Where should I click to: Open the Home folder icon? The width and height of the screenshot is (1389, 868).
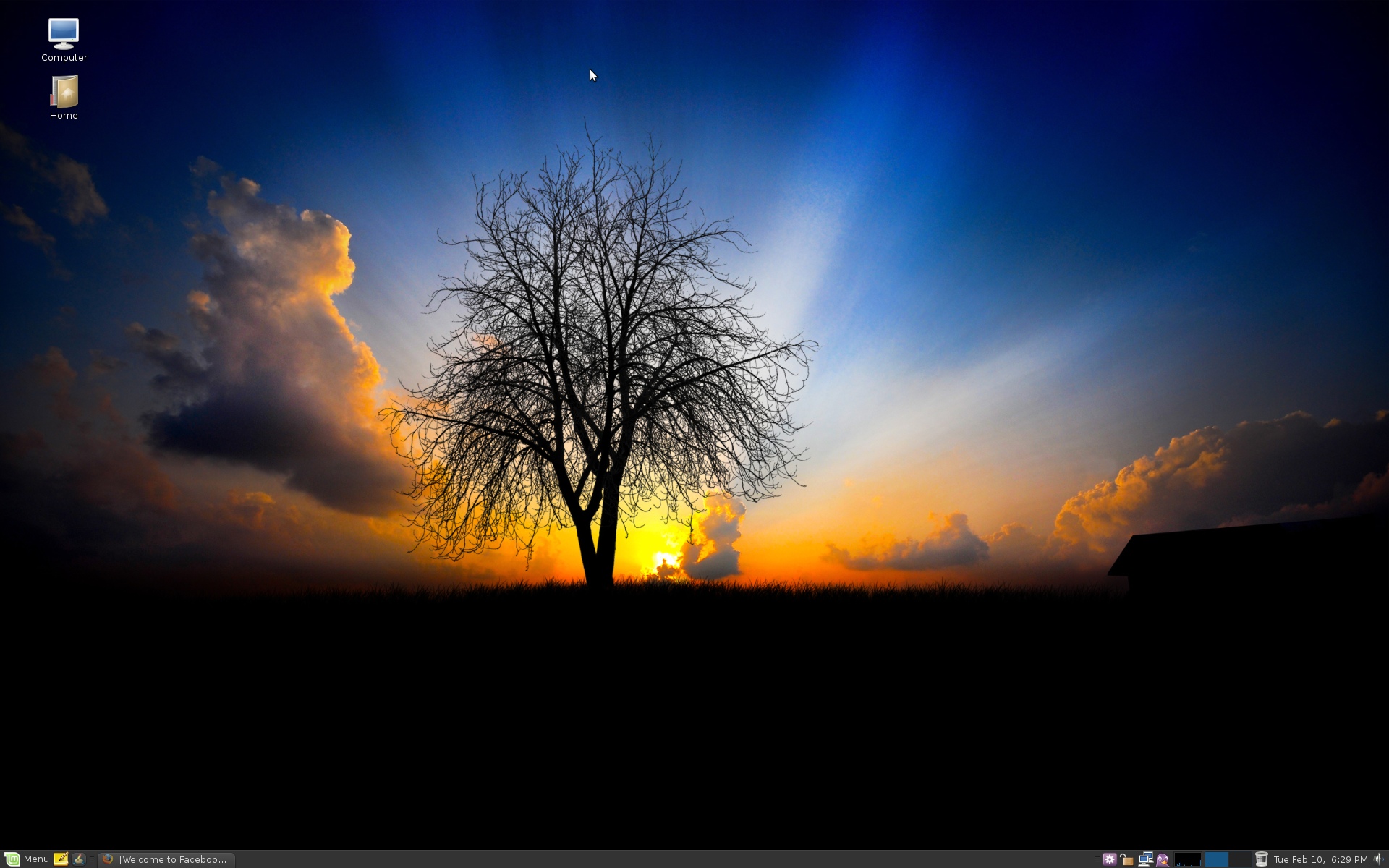pos(64,93)
